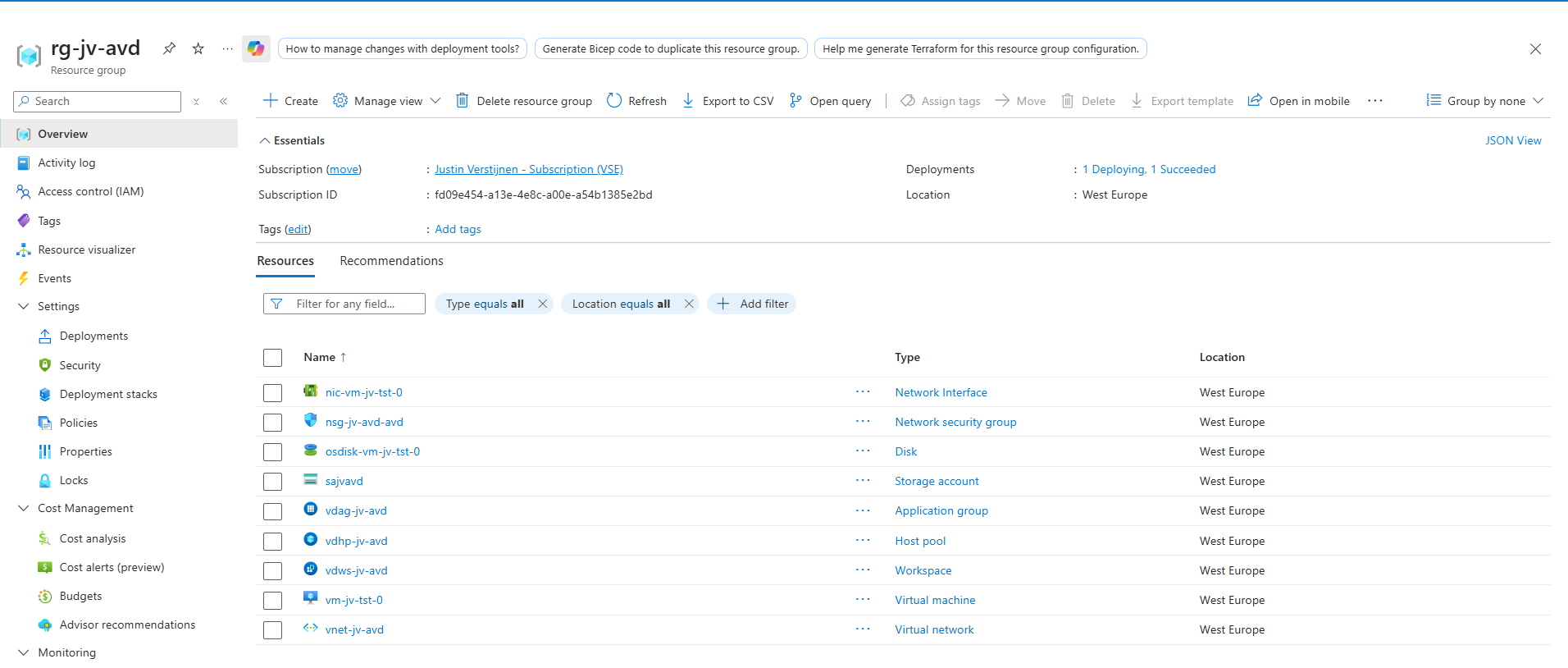1568x668 pixels.
Task: Click the Filter for any field box
Action: (344, 304)
